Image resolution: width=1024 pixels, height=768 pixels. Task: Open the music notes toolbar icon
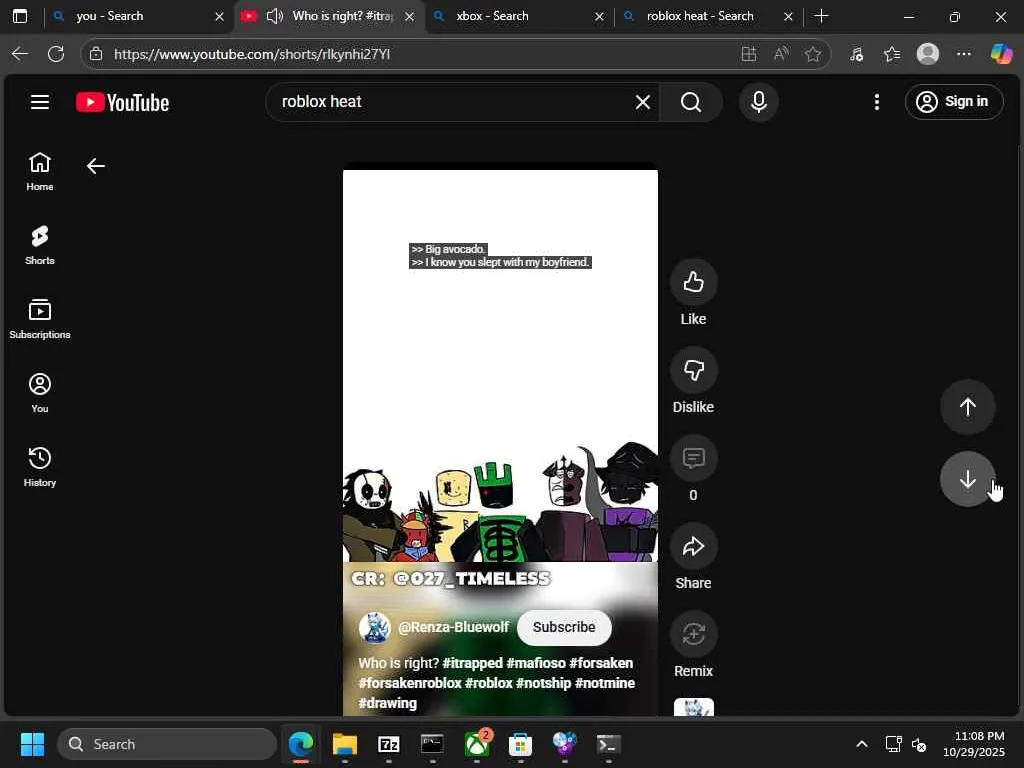(856, 54)
